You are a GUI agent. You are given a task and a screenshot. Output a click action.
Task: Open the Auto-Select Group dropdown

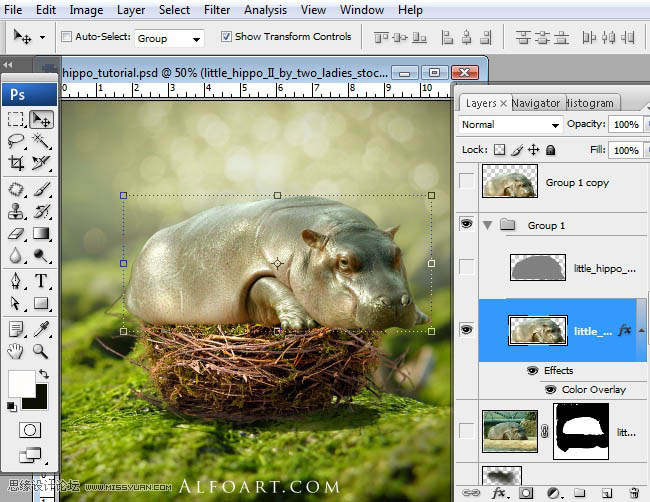[168, 38]
